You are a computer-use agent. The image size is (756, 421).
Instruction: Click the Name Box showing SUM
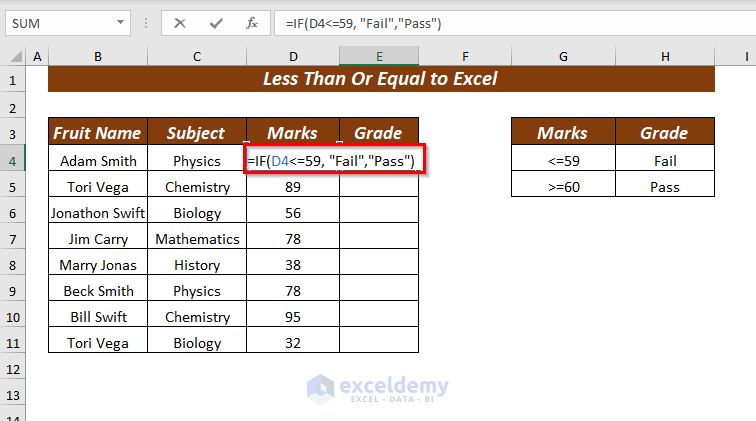[68, 23]
